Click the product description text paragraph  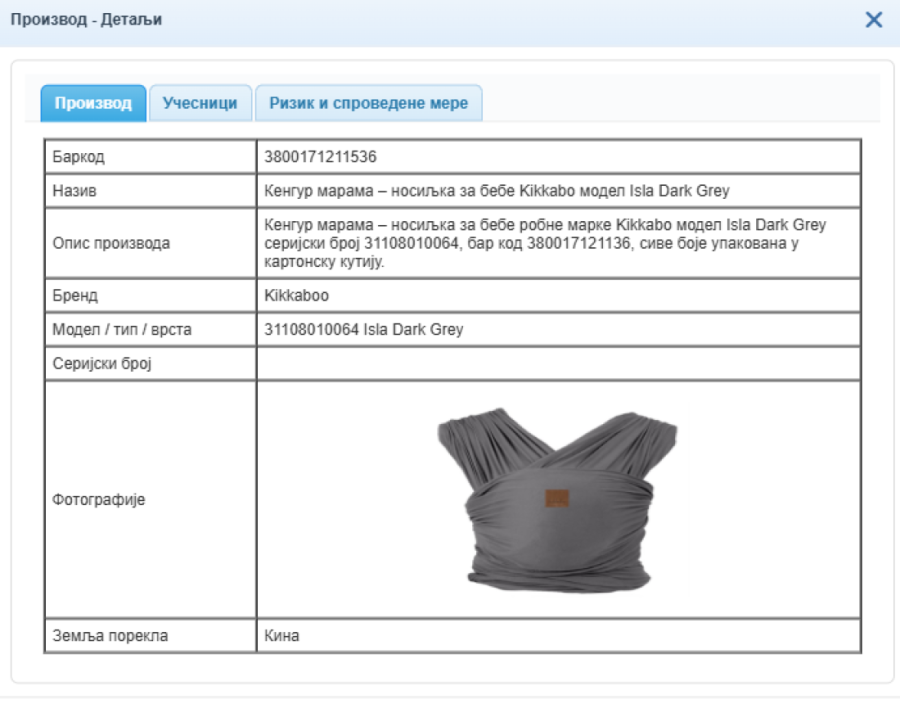tap(545, 243)
